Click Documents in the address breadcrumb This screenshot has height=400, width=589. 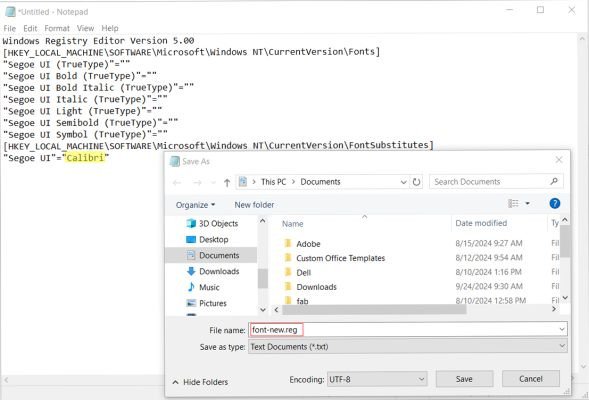(x=320, y=182)
